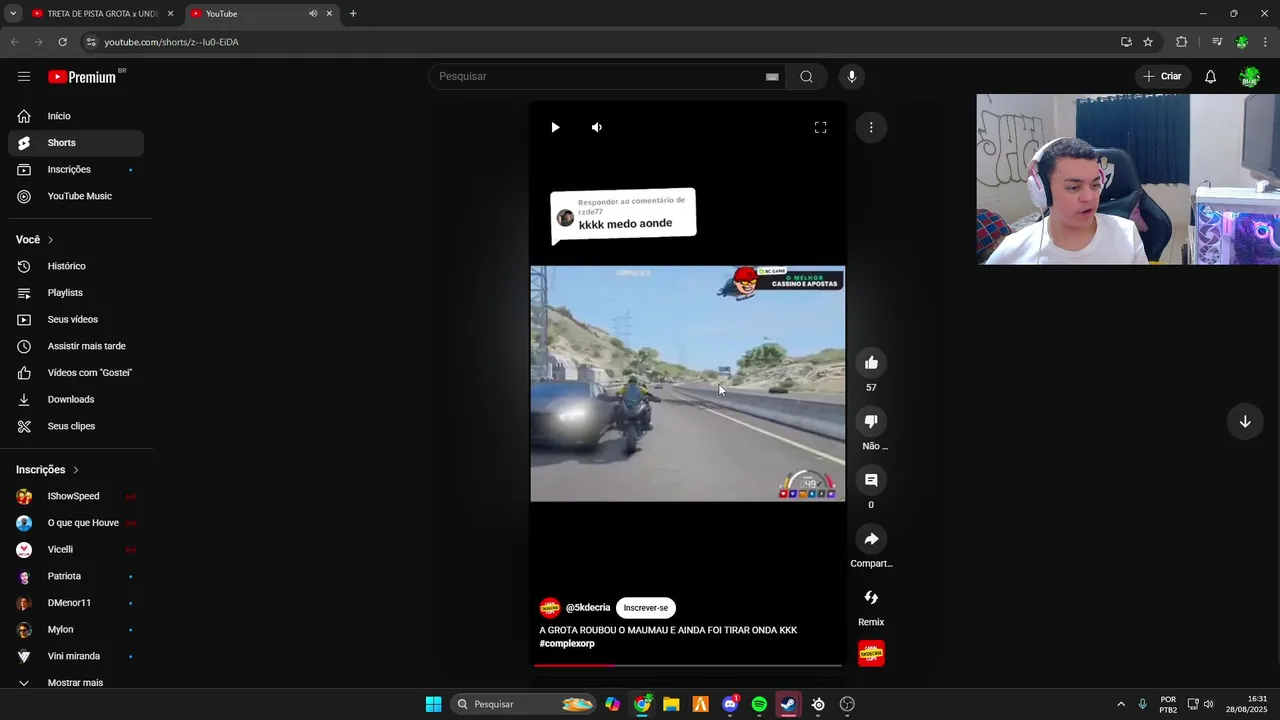Open Seus vídeos
Screen dimensions: 1280x720
point(76,320)
